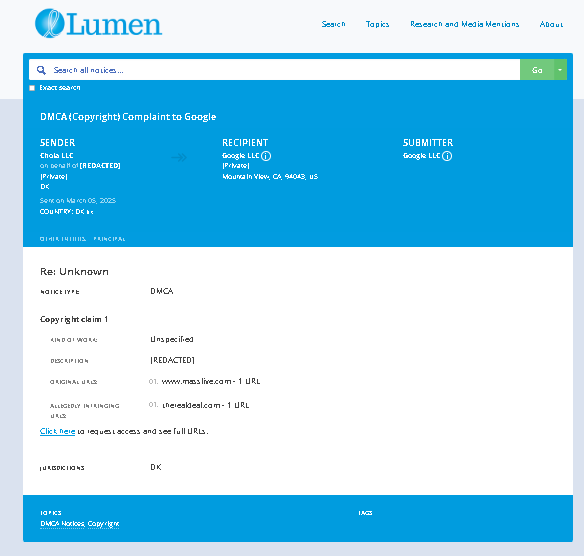Click the double arrow between sender and recipient
Screen dimensions: 584x556
click(x=179, y=158)
